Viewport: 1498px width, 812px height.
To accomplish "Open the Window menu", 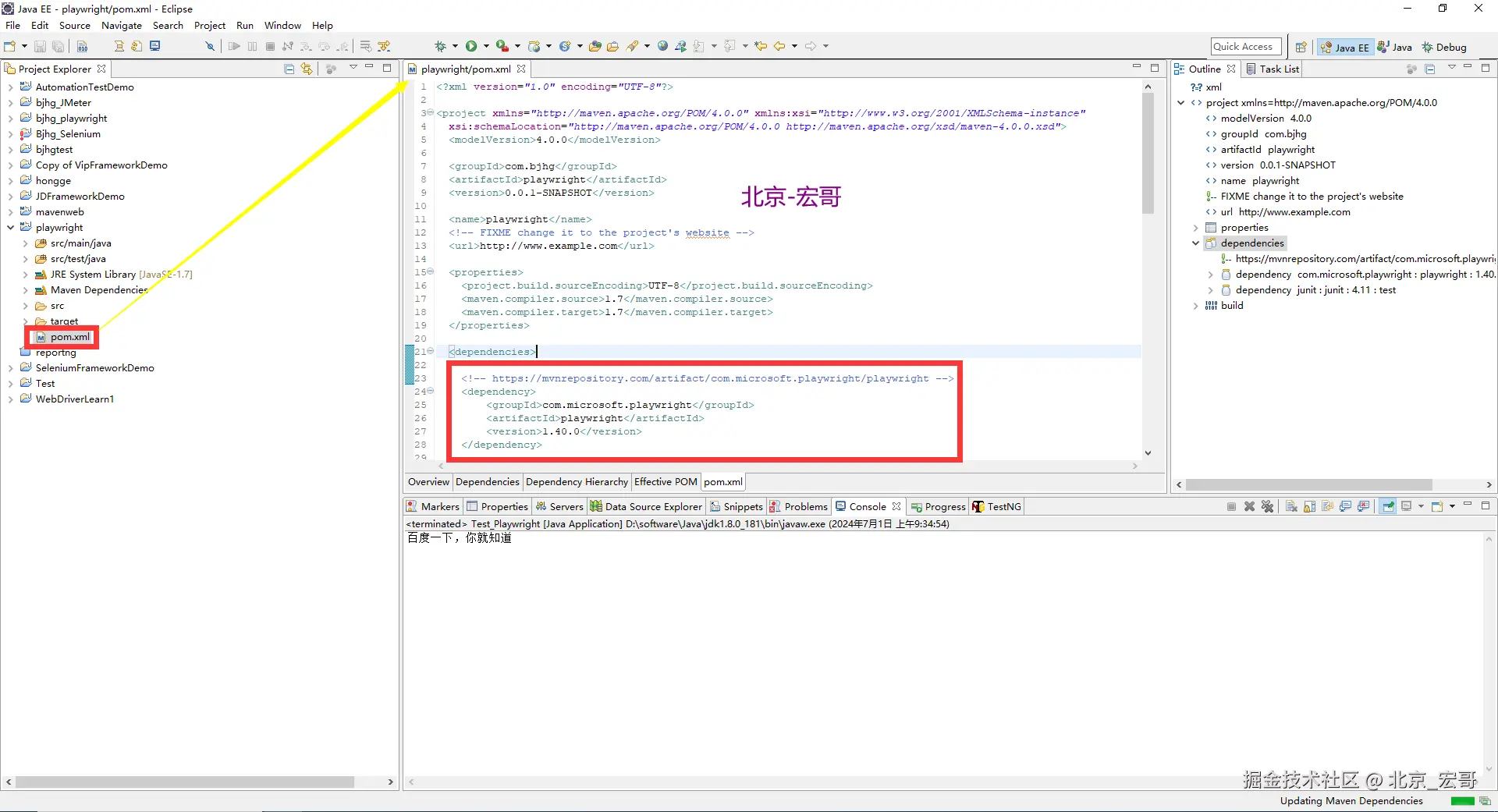I will point(282,25).
